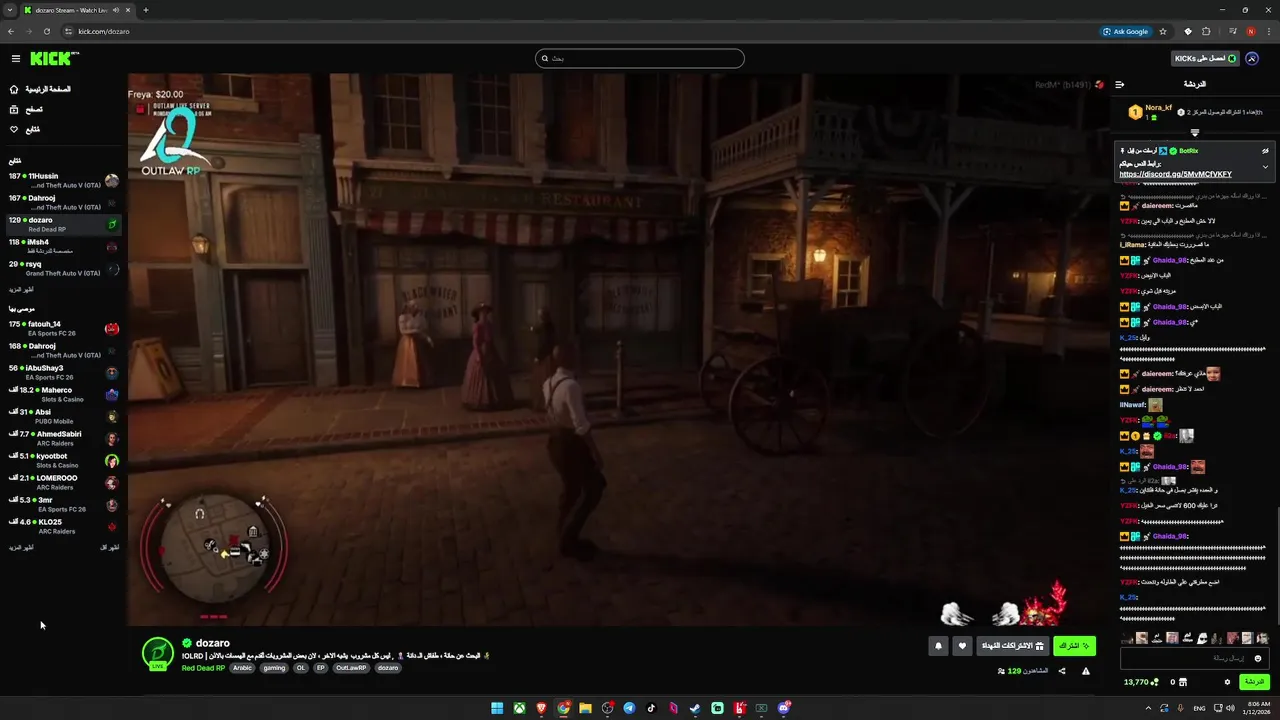Screen dimensions: 1280x720
Task: Click the report warning triangle icon
Action: 1086,671
